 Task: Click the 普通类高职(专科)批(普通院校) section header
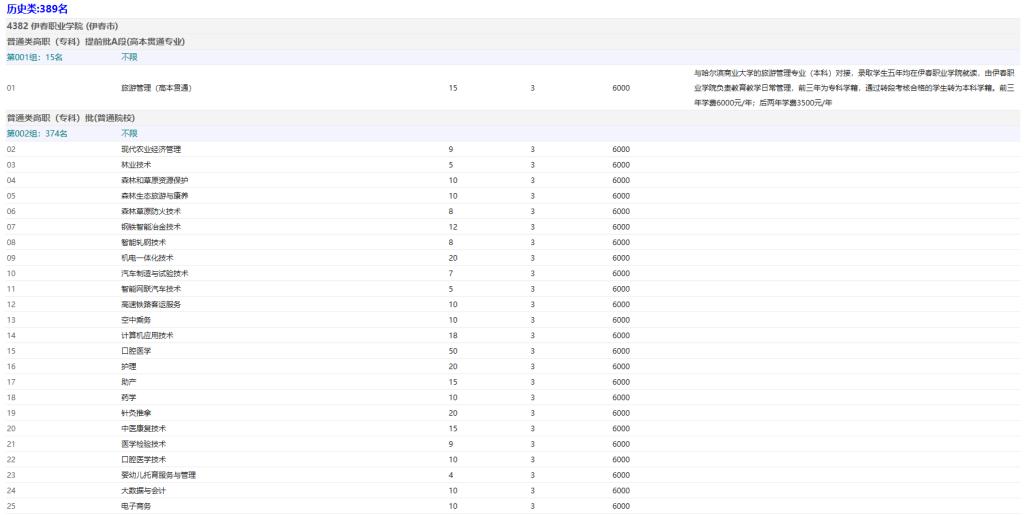tap(70, 118)
